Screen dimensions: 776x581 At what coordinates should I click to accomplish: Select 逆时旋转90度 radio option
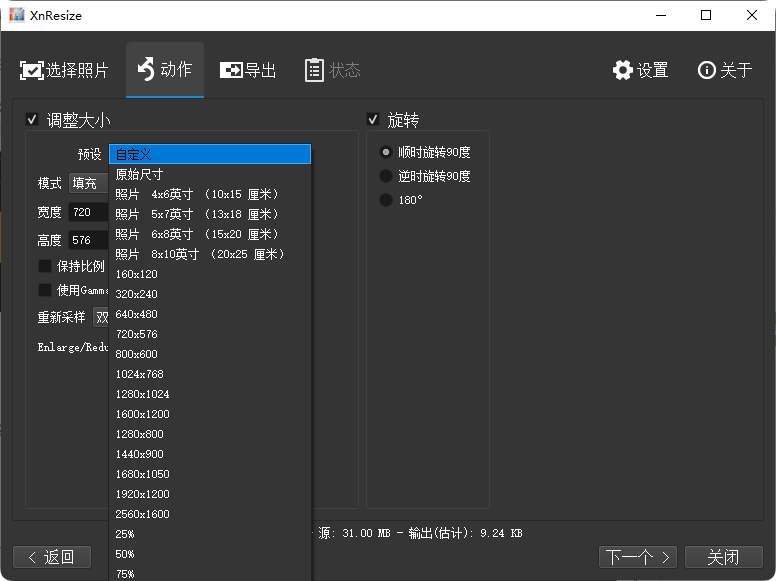386,176
